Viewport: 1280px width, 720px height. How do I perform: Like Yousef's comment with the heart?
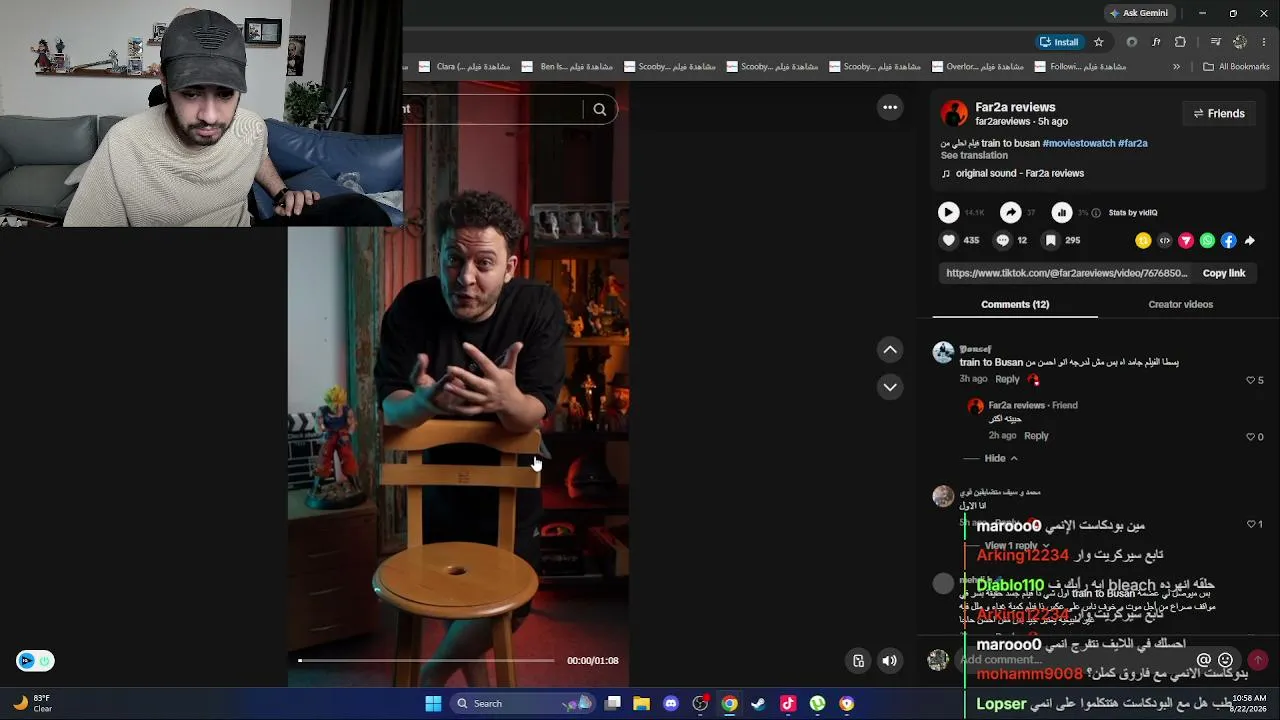1250,380
